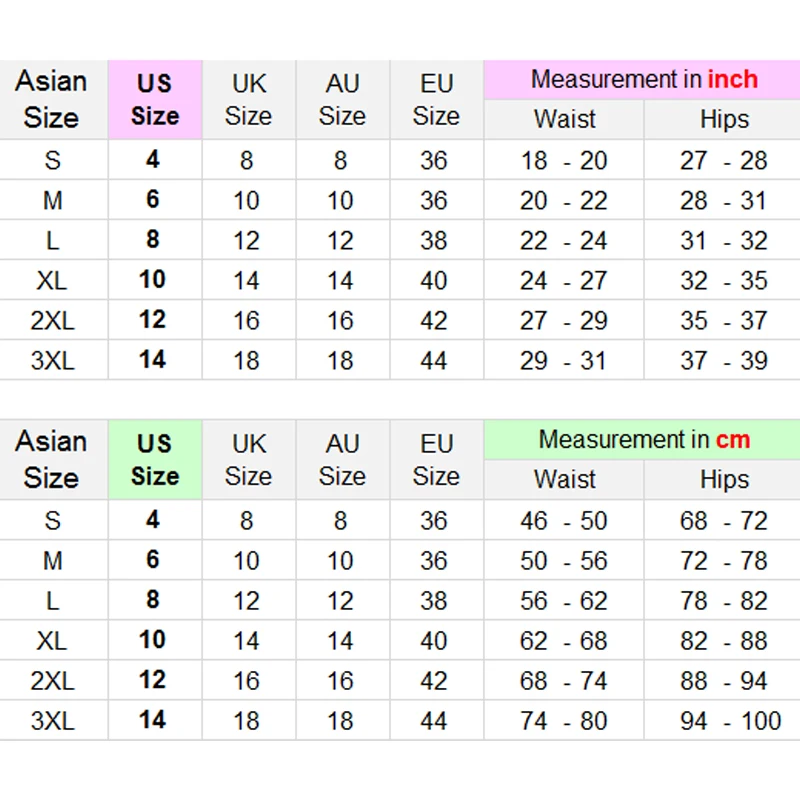Click EU size 44 in bottom table

click(434, 720)
